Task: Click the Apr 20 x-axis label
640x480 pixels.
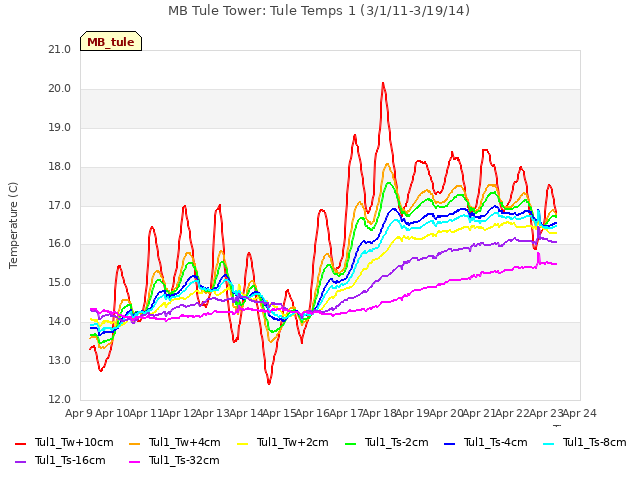Action: coord(446,413)
